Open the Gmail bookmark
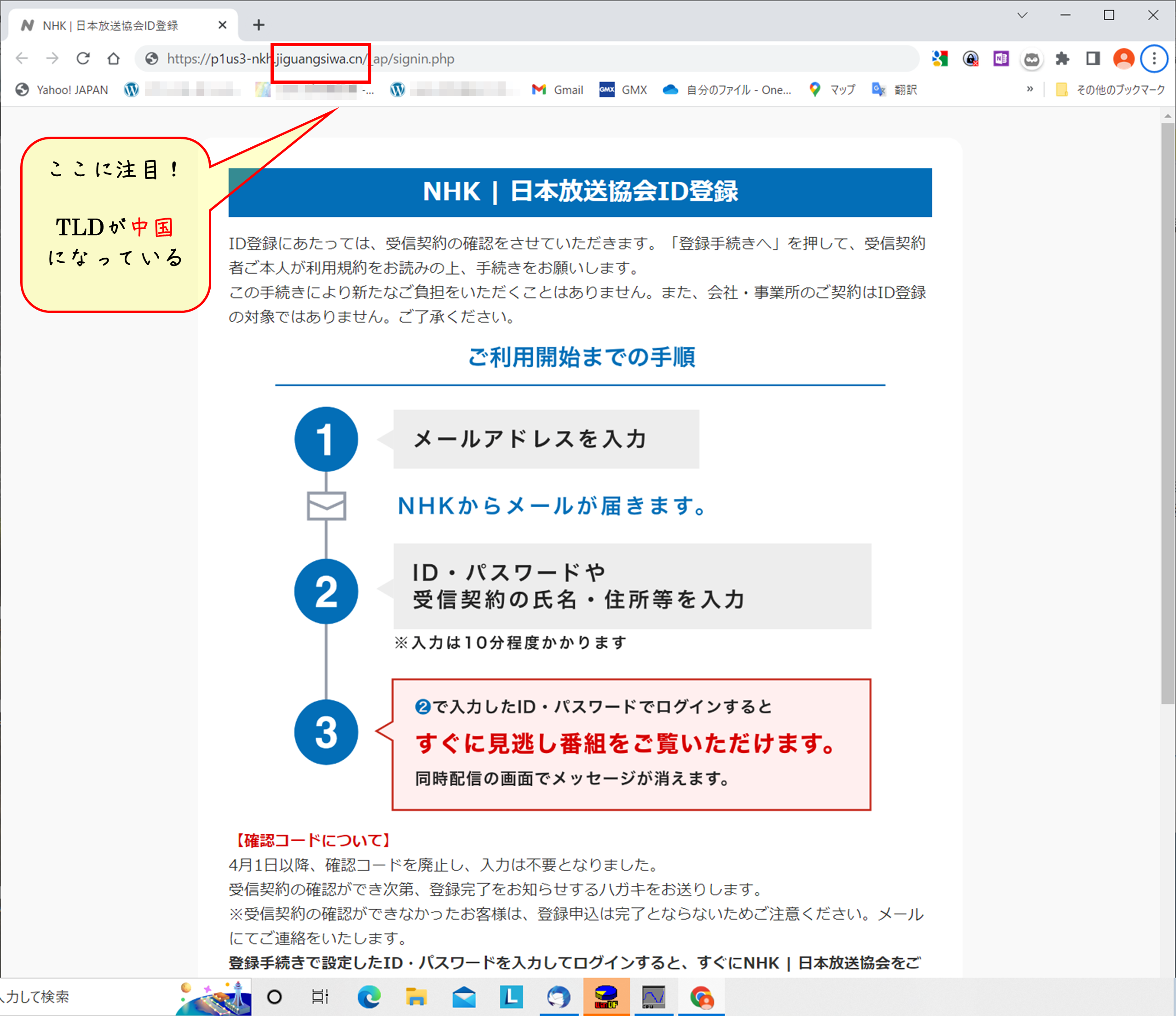 (557, 90)
